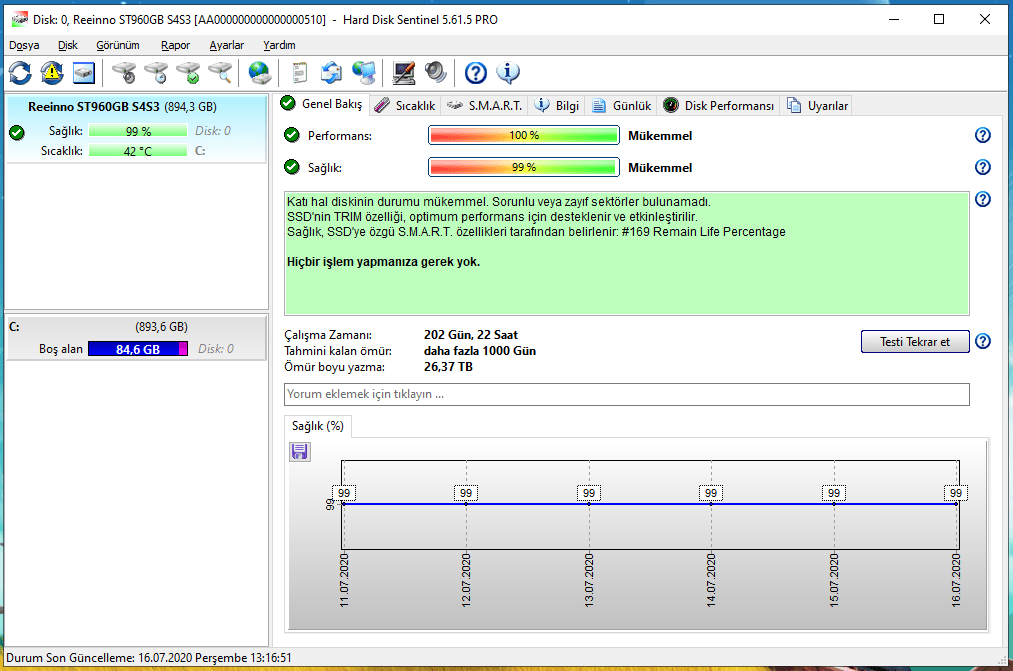Open the Yardım menu
The height and width of the screenshot is (671, 1013).
pos(279,45)
